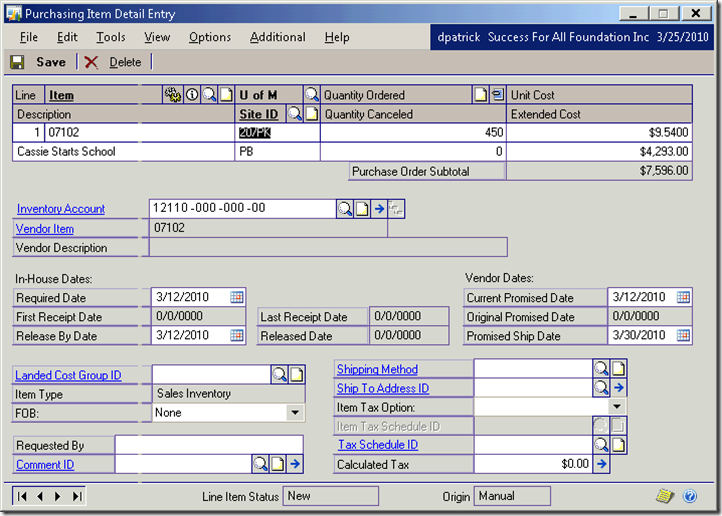Open Ship To Address ID lookup
Image resolution: width=722 pixels, height=516 pixels.
tap(601, 388)
